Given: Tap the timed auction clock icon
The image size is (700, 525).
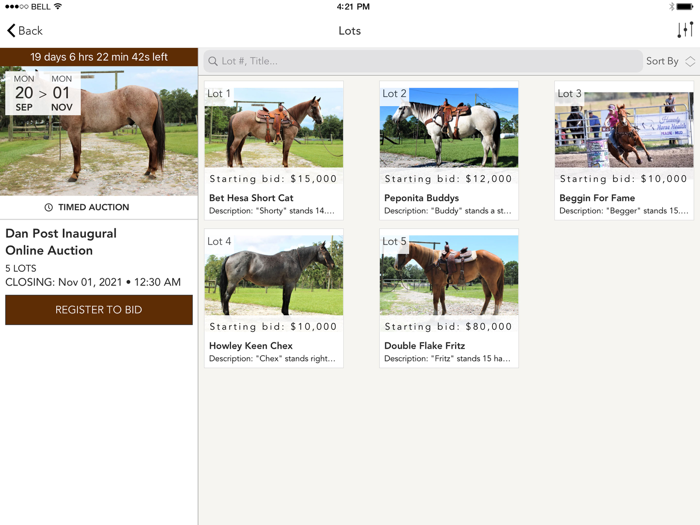Looking at the screenshot, I should tap(49, 207).
